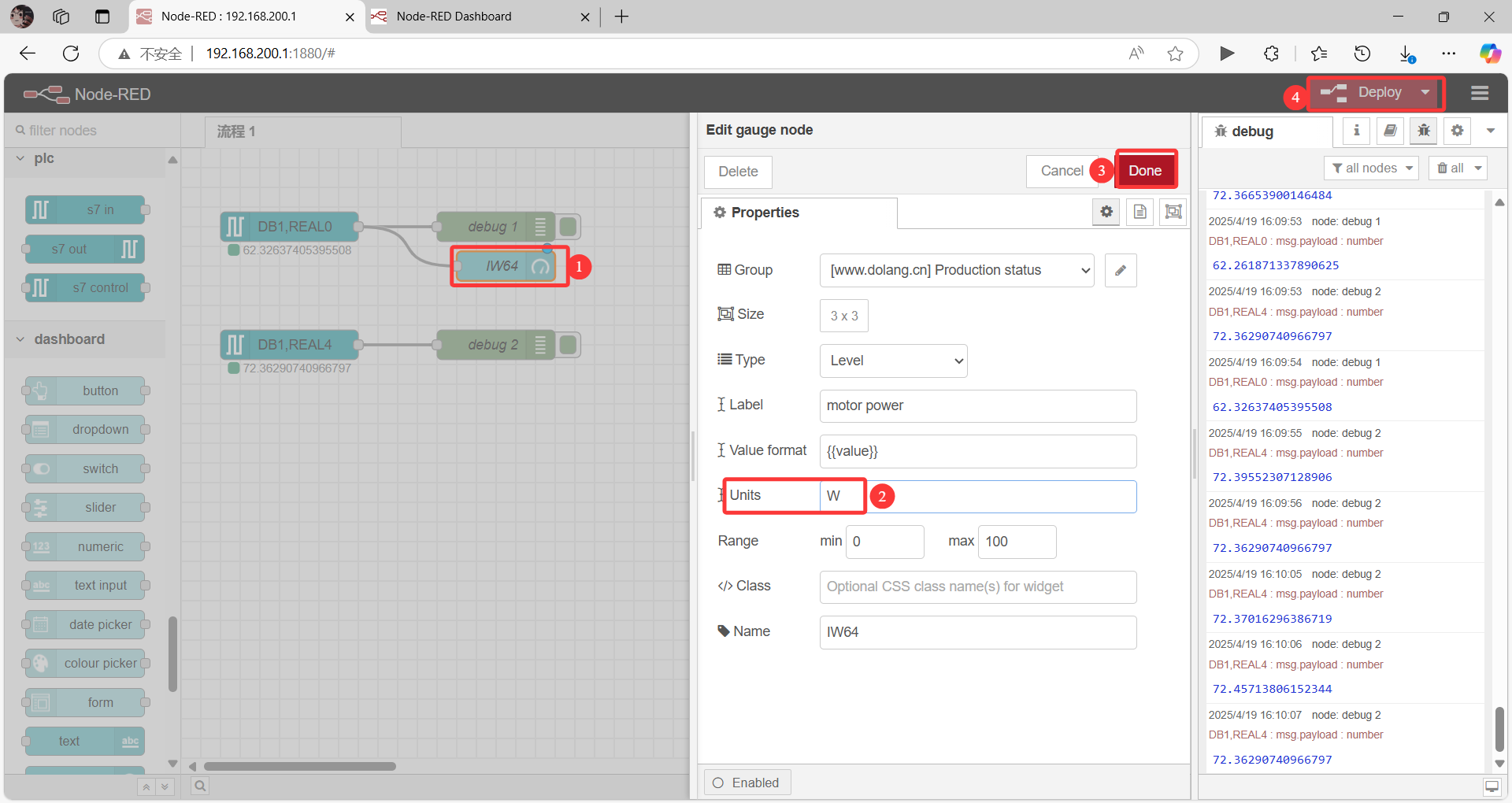Image resolution: width=1512 pixels, height=803 pixels.
Task: Click the gear icon beside the Properties tab
Action: click(x=1106, y=212)
